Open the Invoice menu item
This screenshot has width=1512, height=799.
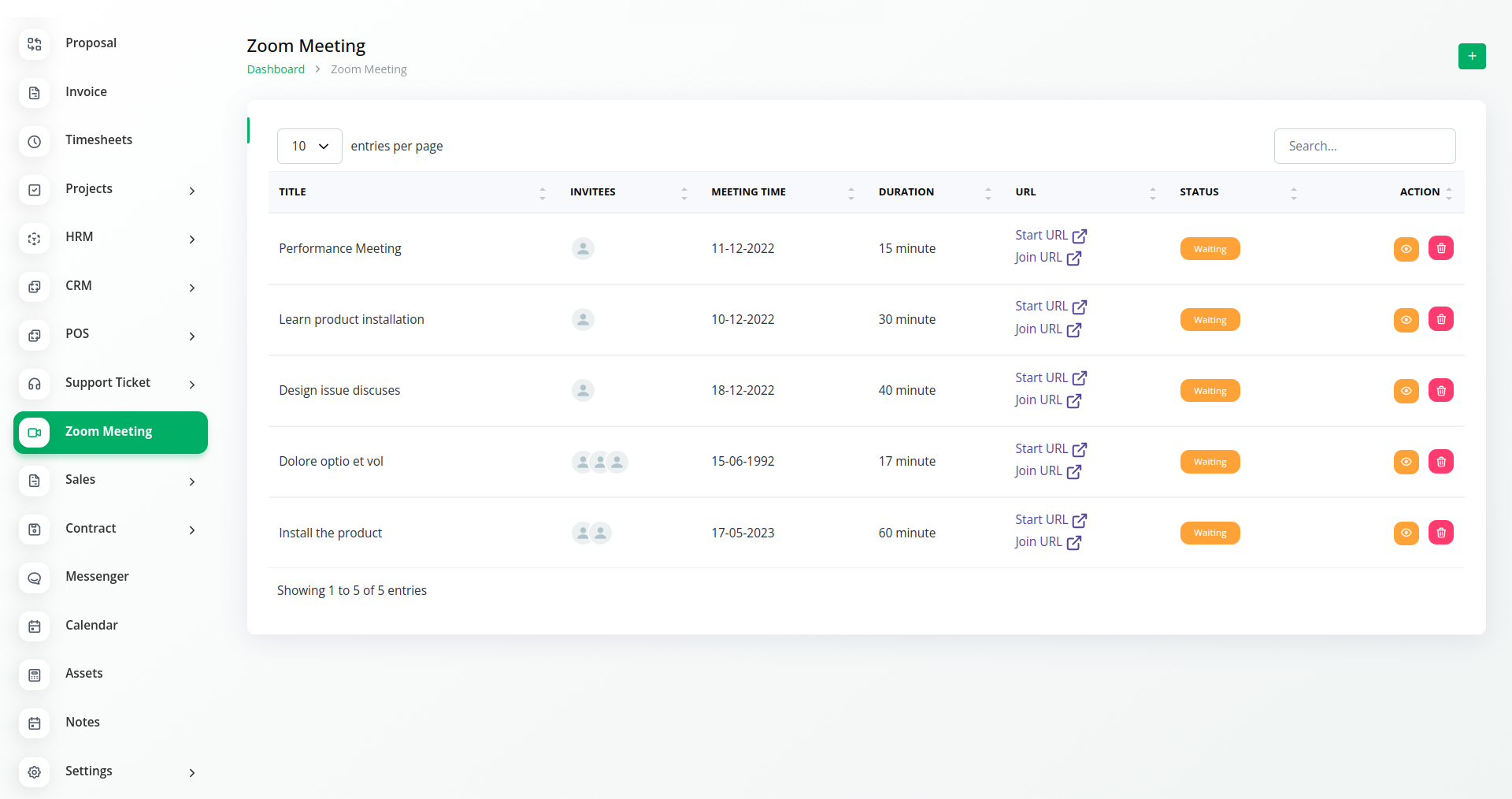click(86, 92)
